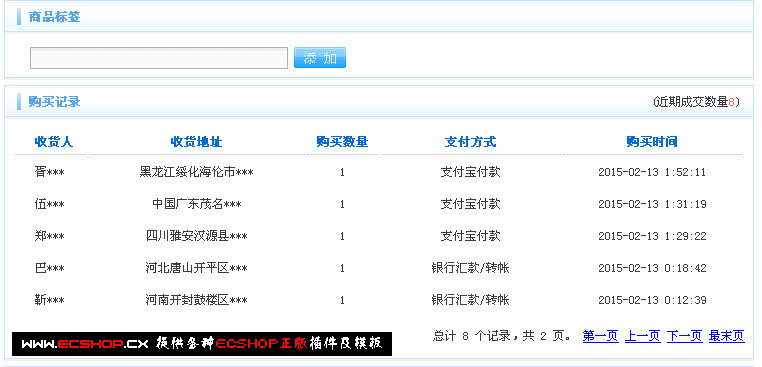Select recipient 晋***
Image resolution: width=762 pixels, height=367 pixels.
point(50,172)
